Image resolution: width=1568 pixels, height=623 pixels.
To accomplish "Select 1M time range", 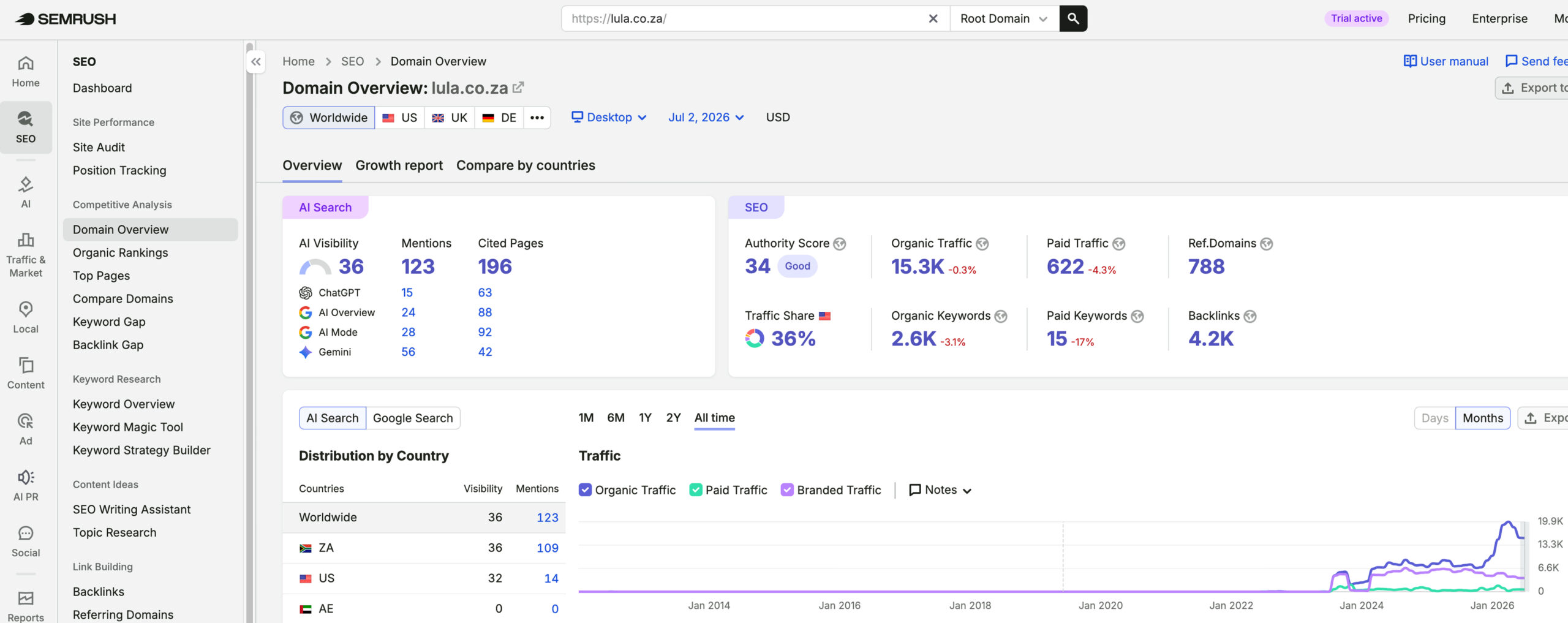I will point(586,418).
